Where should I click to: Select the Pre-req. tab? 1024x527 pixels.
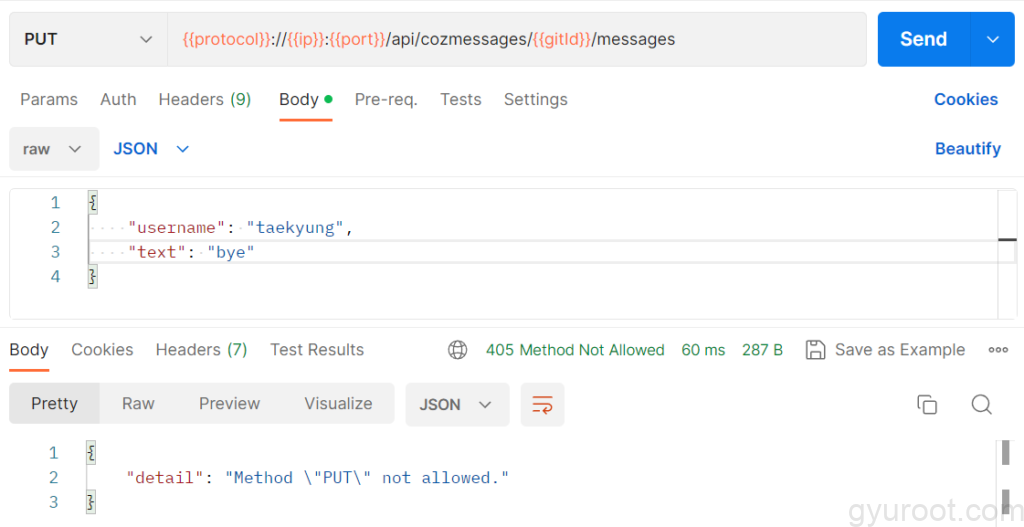(x=386, y=99)
